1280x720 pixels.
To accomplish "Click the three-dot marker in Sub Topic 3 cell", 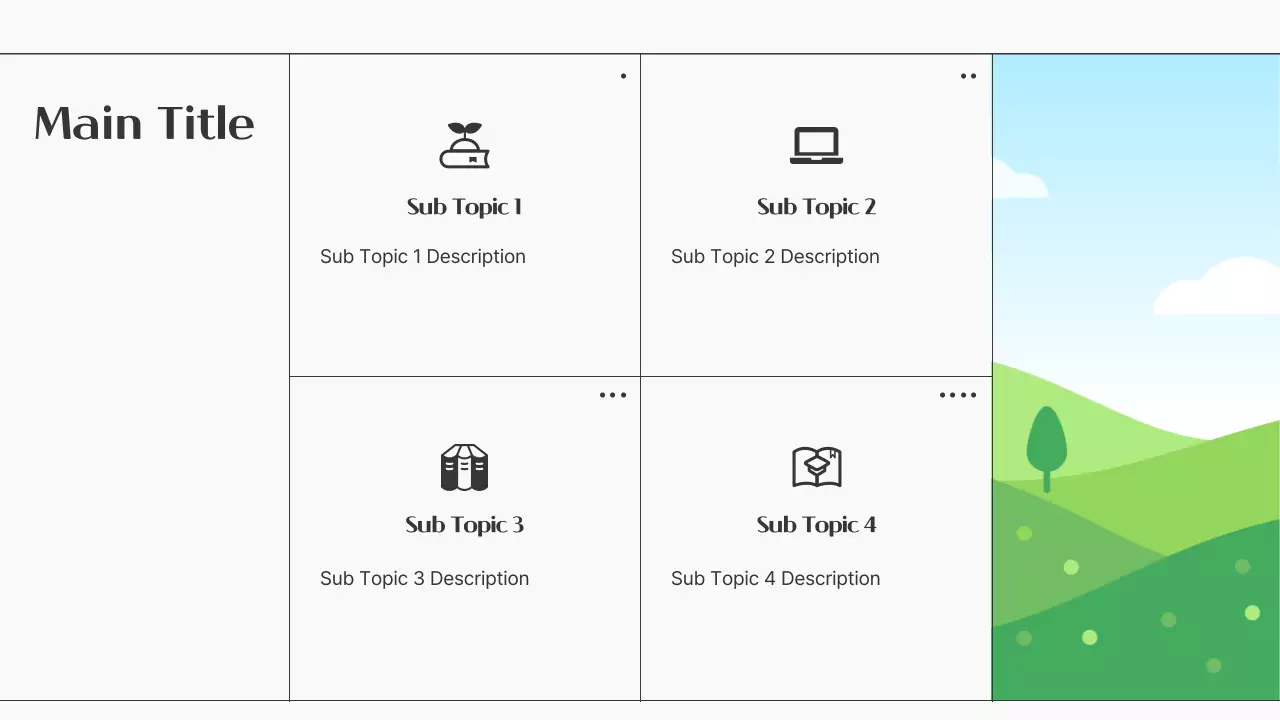I will [613, 395].
